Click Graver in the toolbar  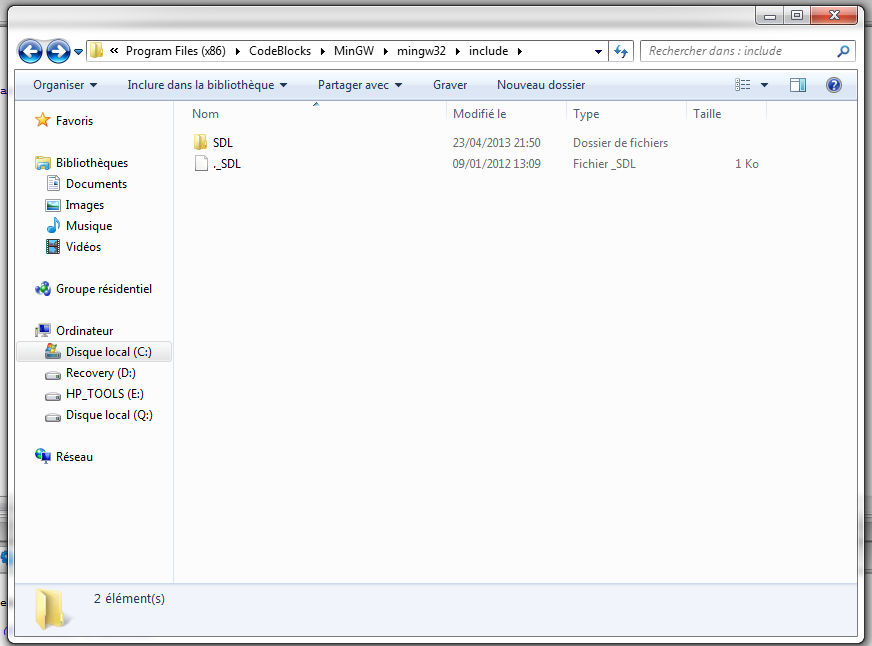pos(450,85)
